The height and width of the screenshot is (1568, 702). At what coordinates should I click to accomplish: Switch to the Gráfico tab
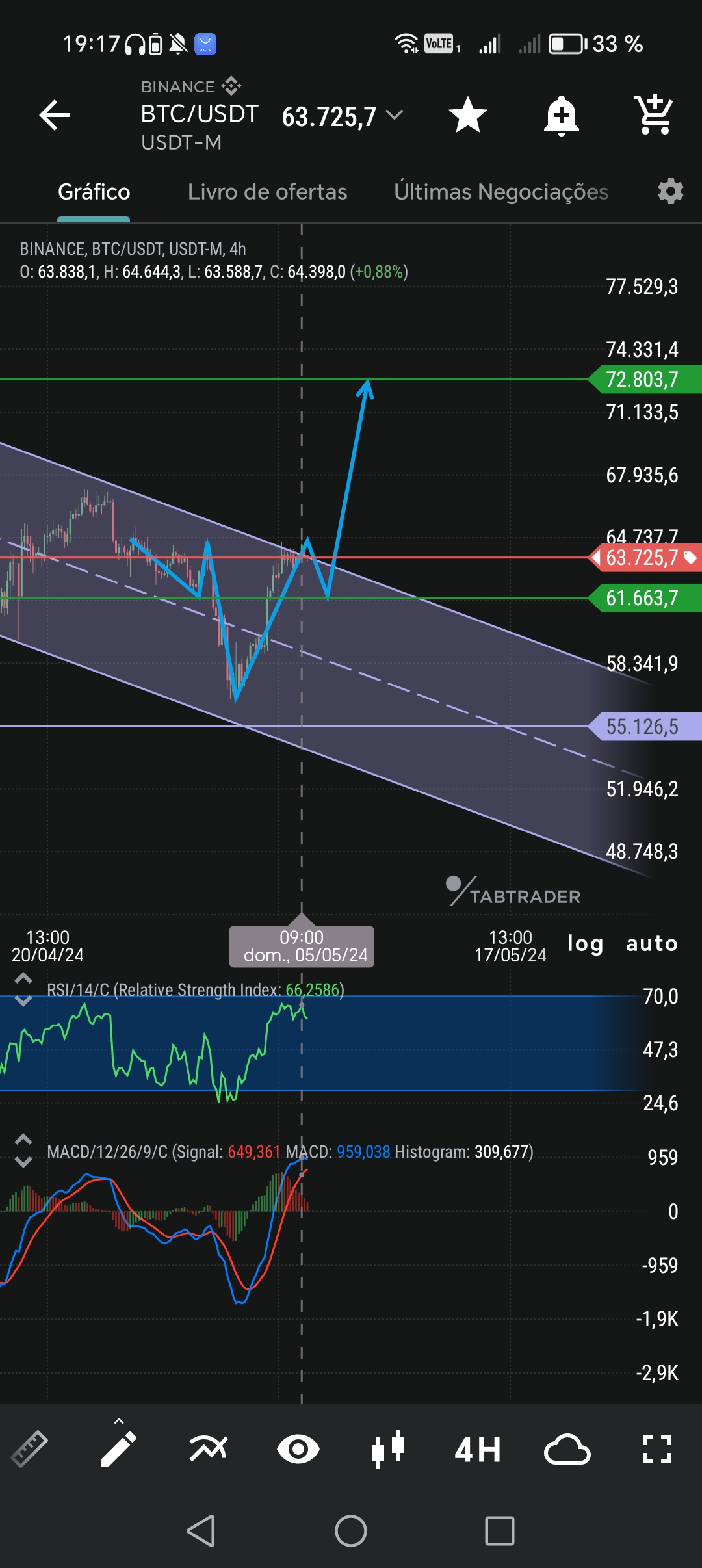[x=94, y=192]
